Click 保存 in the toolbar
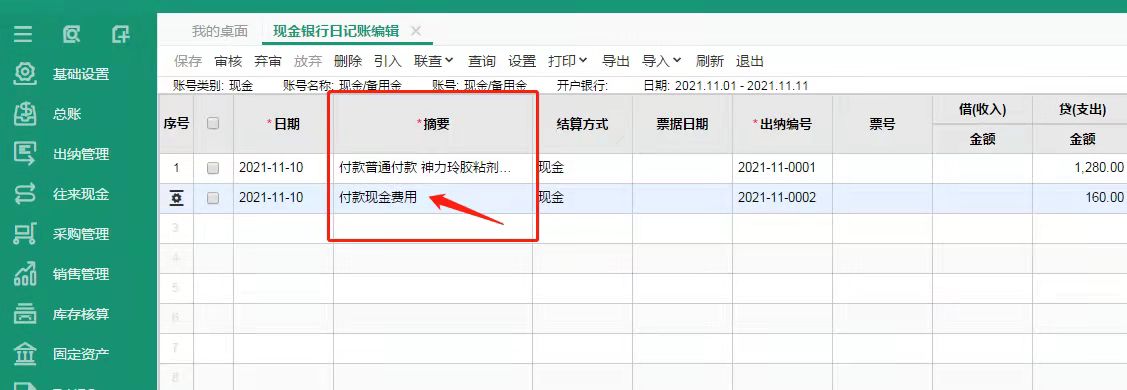This screenshot has height=390, width=1127. pyautogui.click(x=188, y=61)
